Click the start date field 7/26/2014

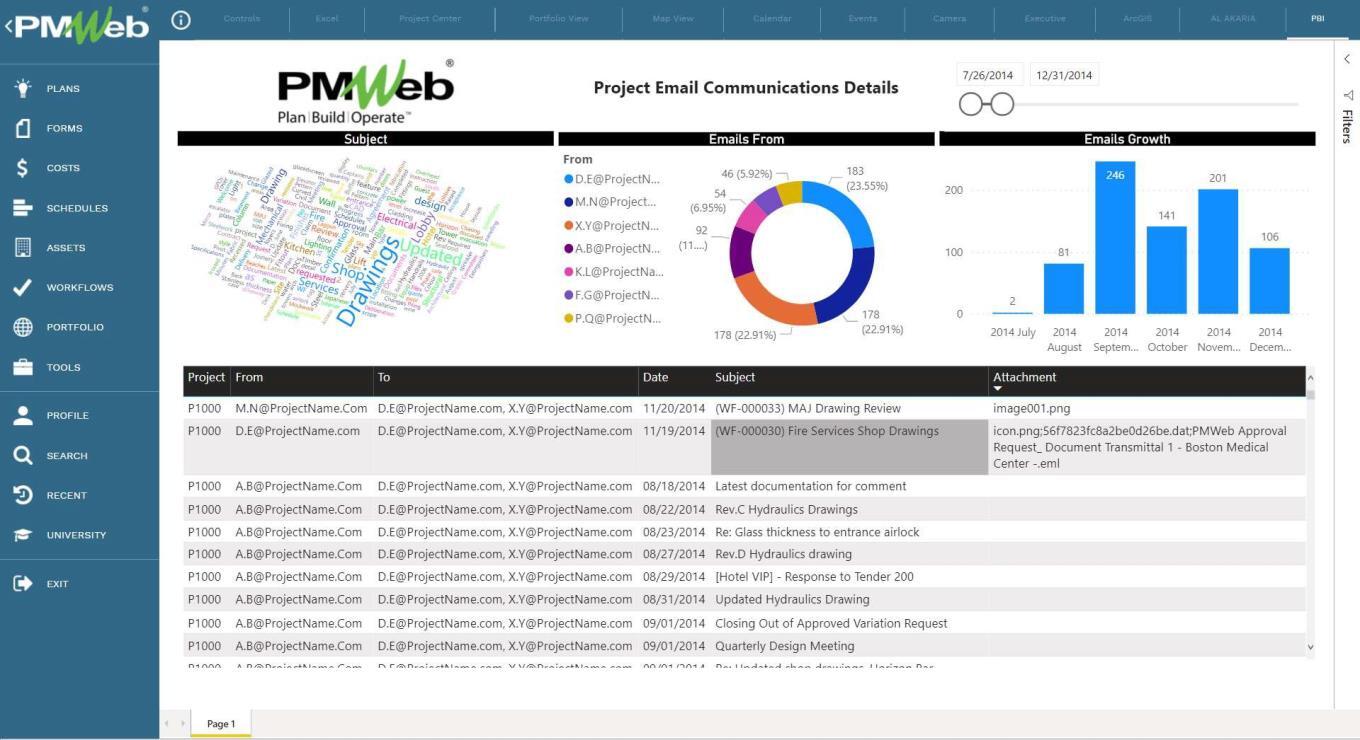tap(987, 75)
